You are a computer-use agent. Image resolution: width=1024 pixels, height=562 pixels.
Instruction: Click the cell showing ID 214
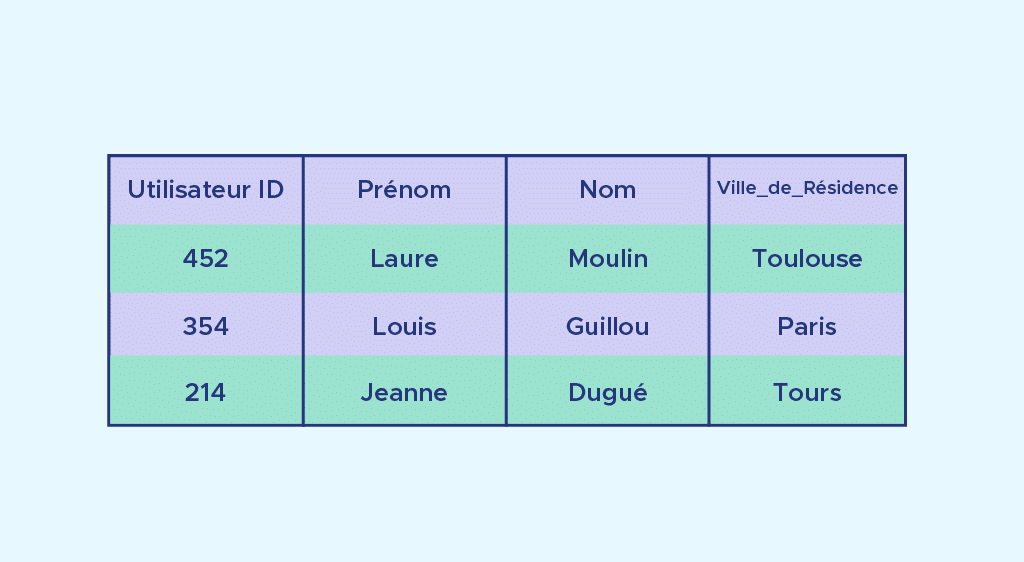click(205, 393)
